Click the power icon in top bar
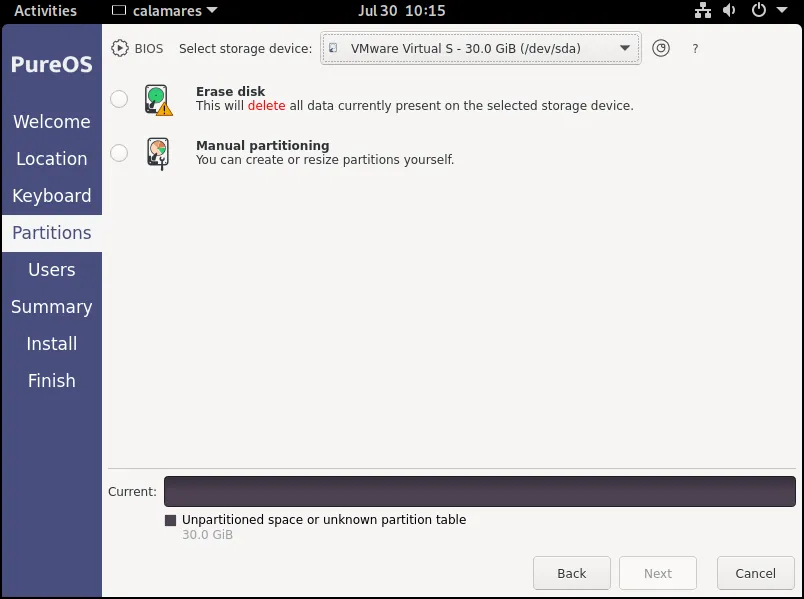Viewport: 804px width, 599px height. pos(758,11)
